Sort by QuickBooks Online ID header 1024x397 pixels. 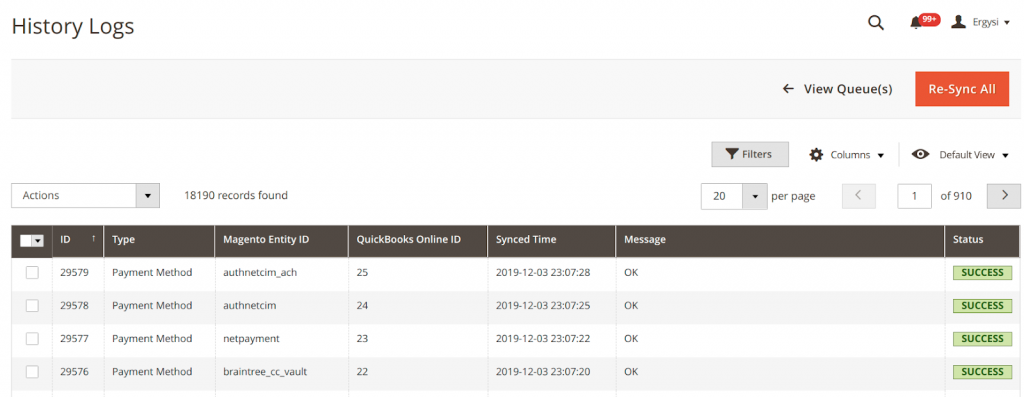pos(418,240)
